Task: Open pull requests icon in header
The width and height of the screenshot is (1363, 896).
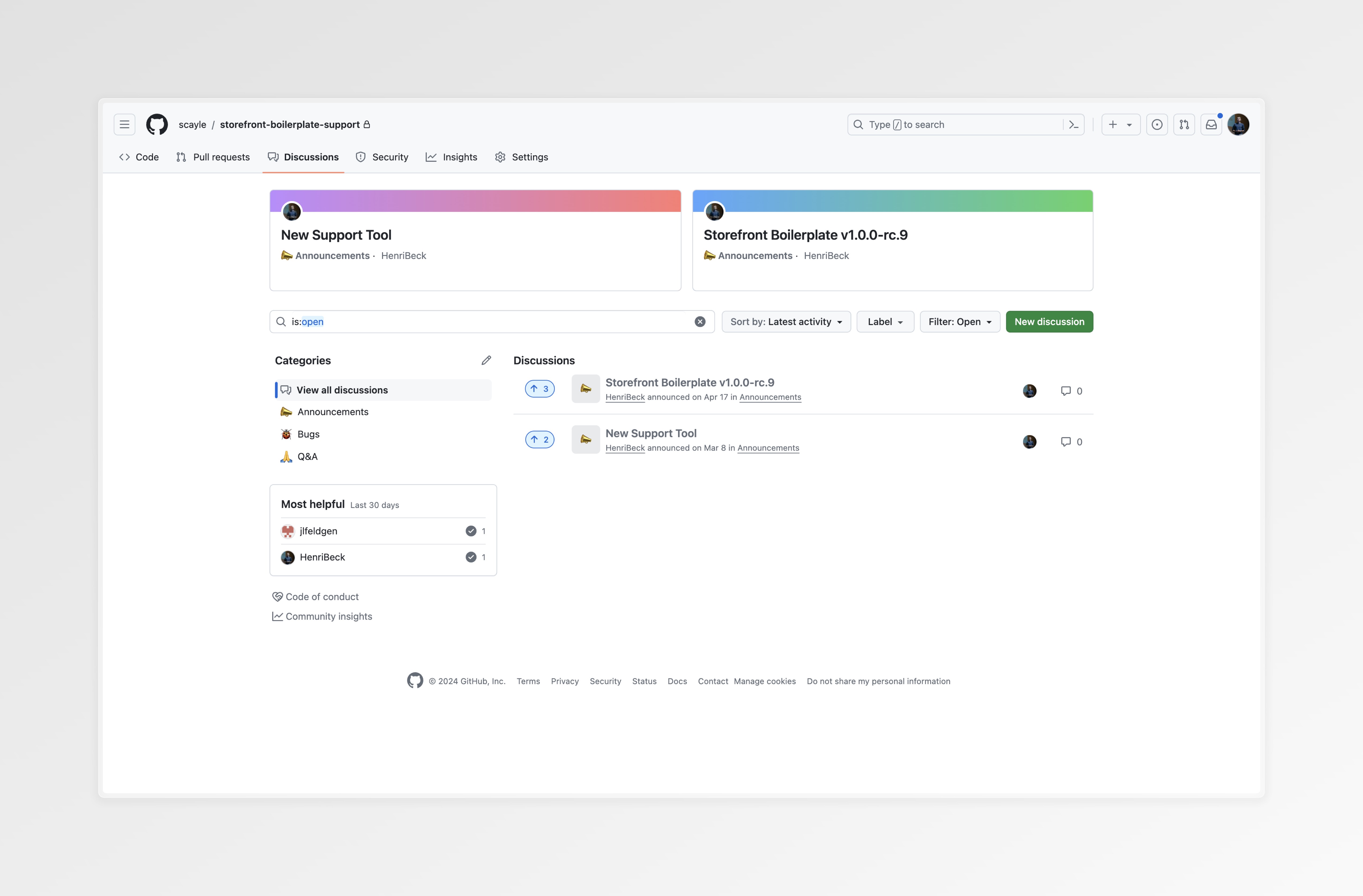Action: point(1184,124)
